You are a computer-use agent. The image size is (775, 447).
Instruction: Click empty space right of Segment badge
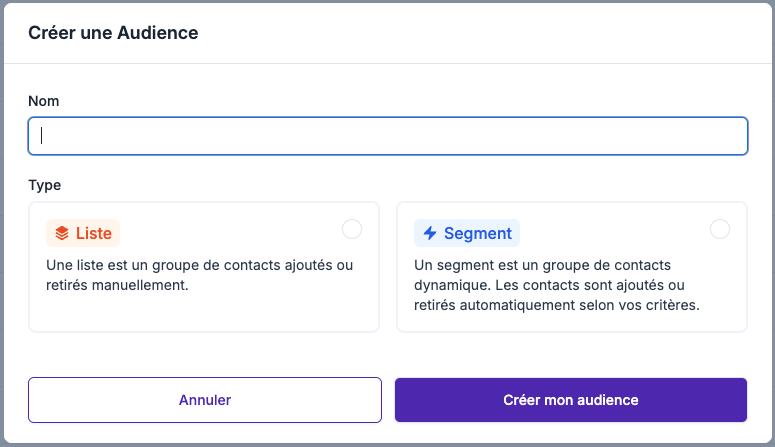pos(610,234)
